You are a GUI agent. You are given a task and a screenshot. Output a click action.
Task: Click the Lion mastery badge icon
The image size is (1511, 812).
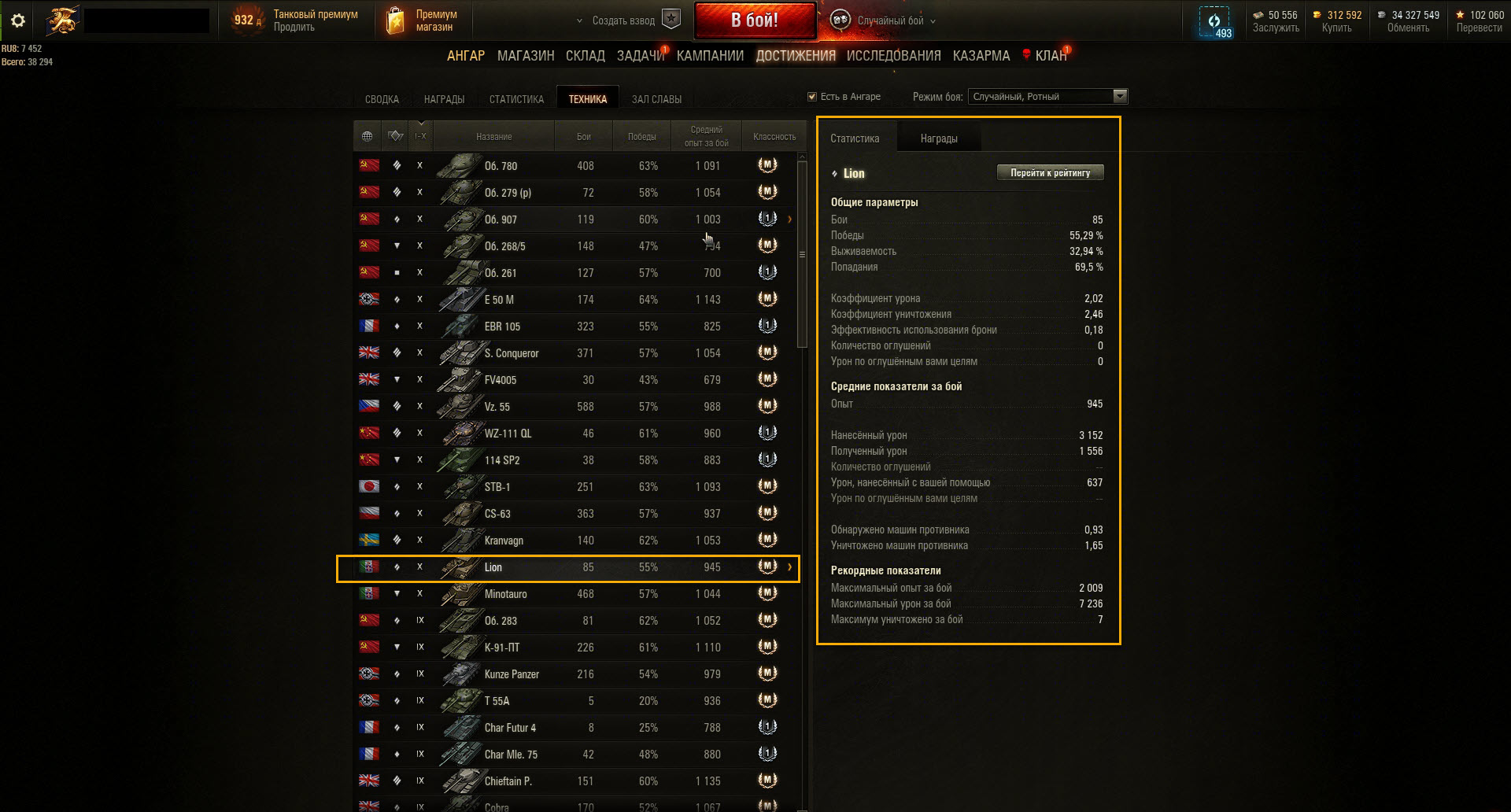click(x=767, y=567)
